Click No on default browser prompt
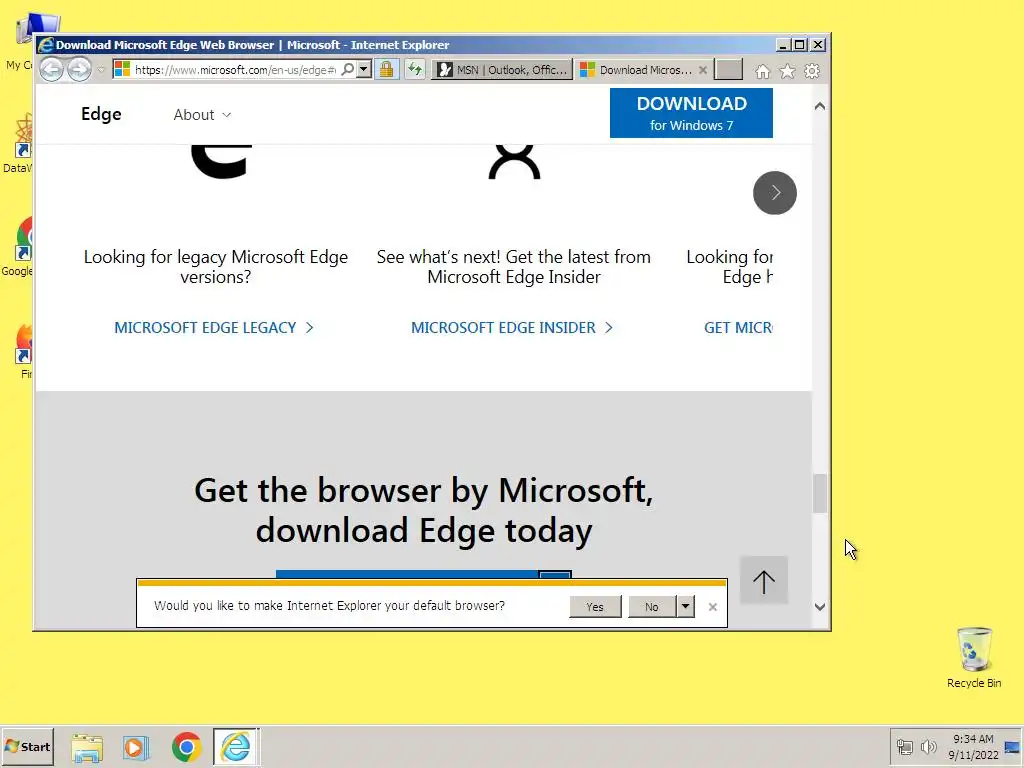This screenshot has width=1024, height=768. [652, 607]
